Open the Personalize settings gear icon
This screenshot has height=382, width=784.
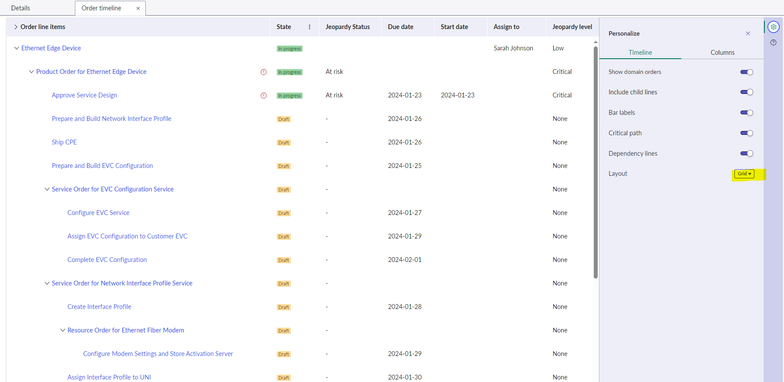click(774, 27)
